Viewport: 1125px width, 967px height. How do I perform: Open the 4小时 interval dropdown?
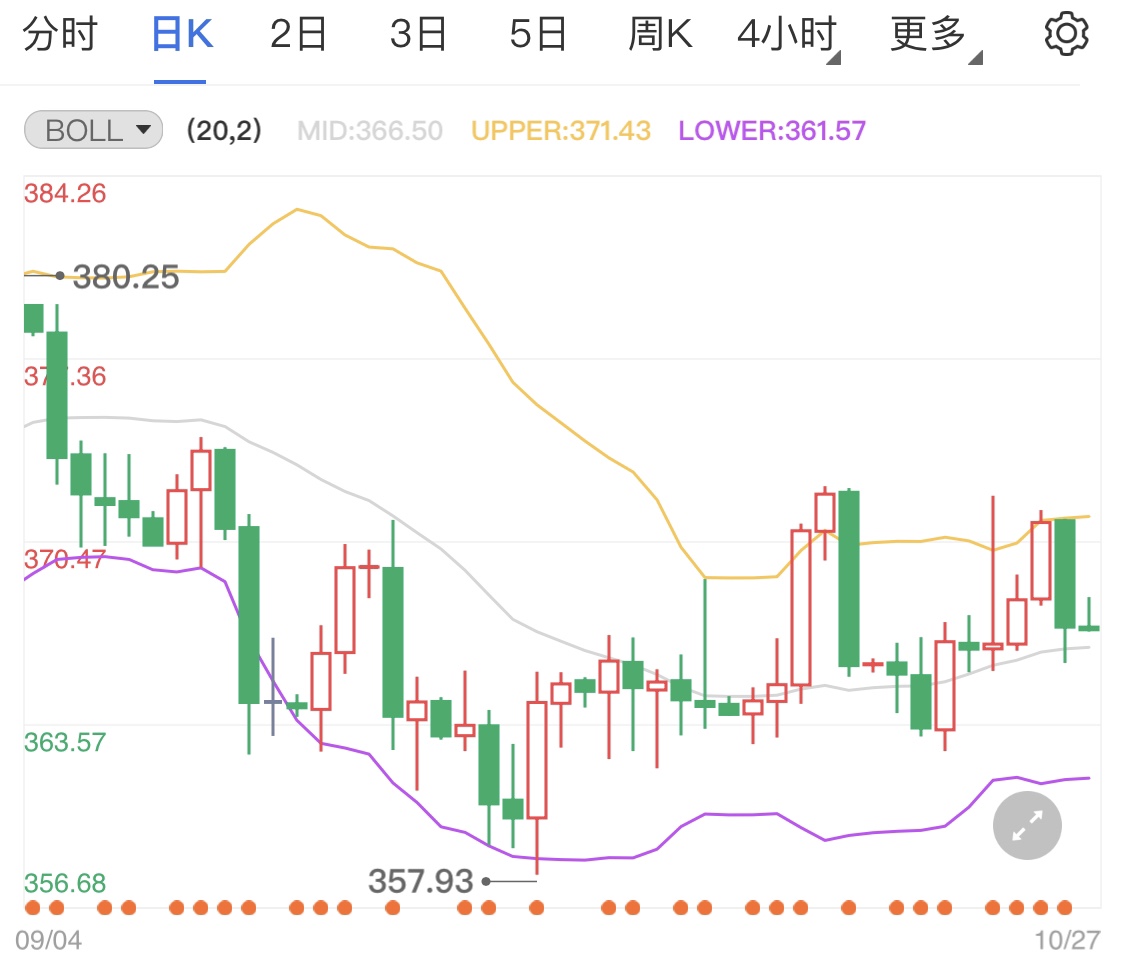point(789,36)
